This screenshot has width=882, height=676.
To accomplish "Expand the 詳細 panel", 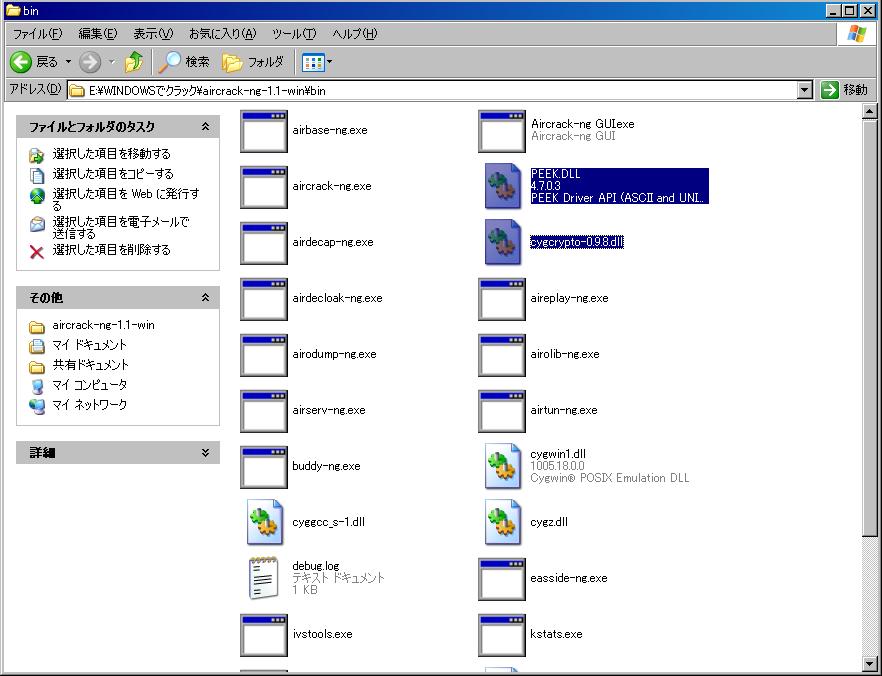I will (205, 453).
